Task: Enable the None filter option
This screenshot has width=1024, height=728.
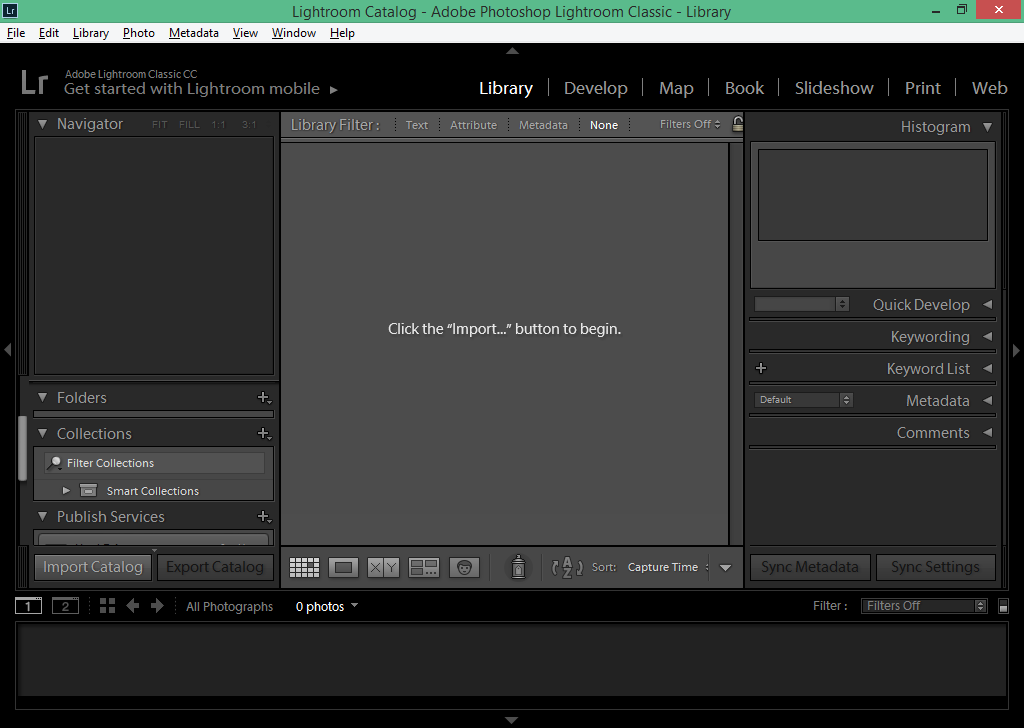Action: pos(604,124)
